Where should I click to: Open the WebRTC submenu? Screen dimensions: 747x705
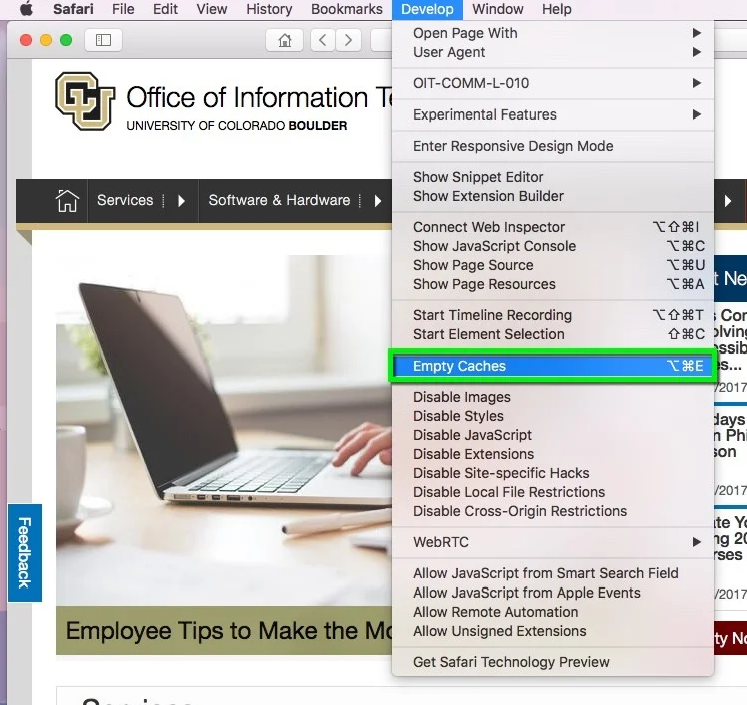tap(553, 542)
